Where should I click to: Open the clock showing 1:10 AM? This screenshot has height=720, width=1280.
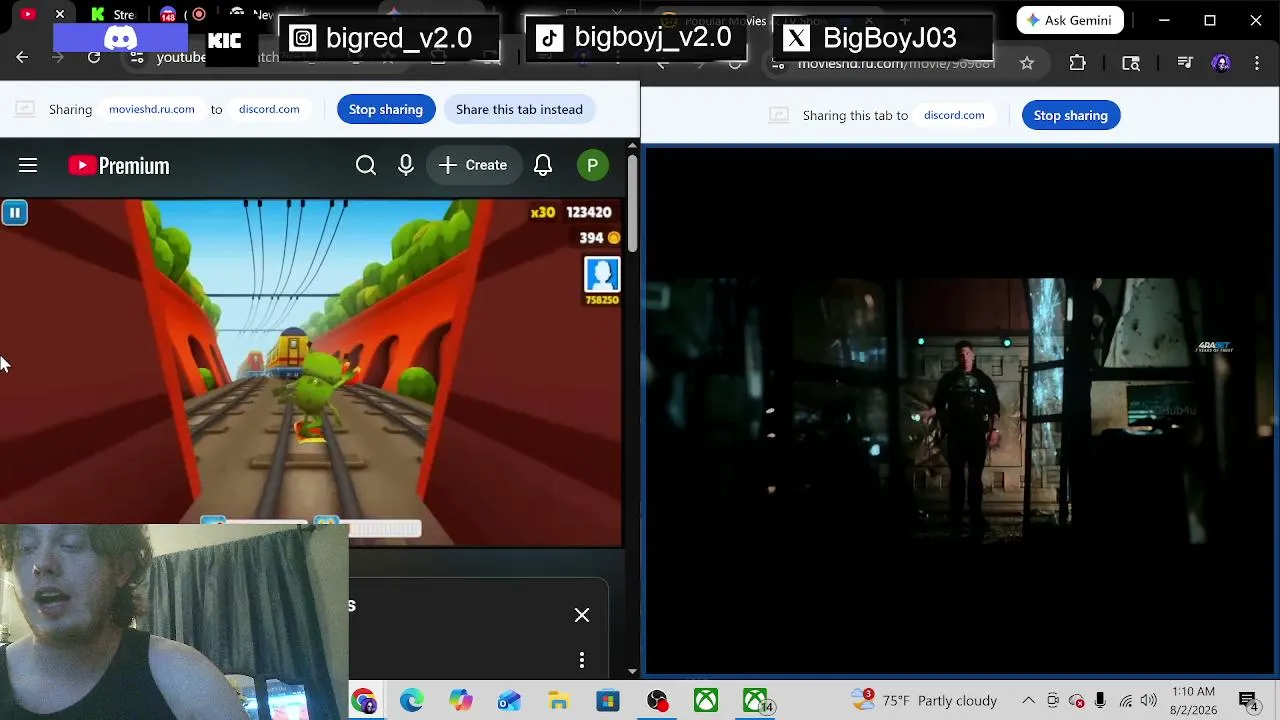coord(1192,700)
